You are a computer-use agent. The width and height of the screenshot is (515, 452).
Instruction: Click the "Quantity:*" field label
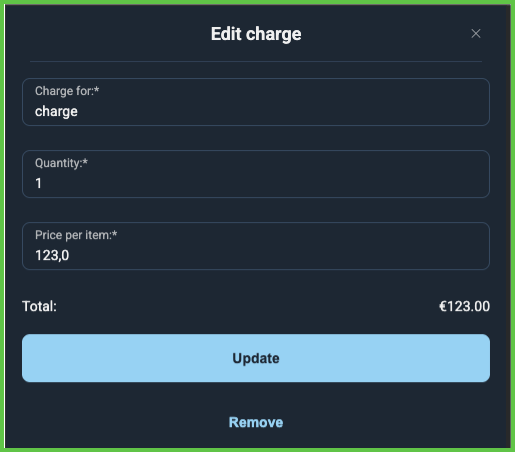[61, 163]
